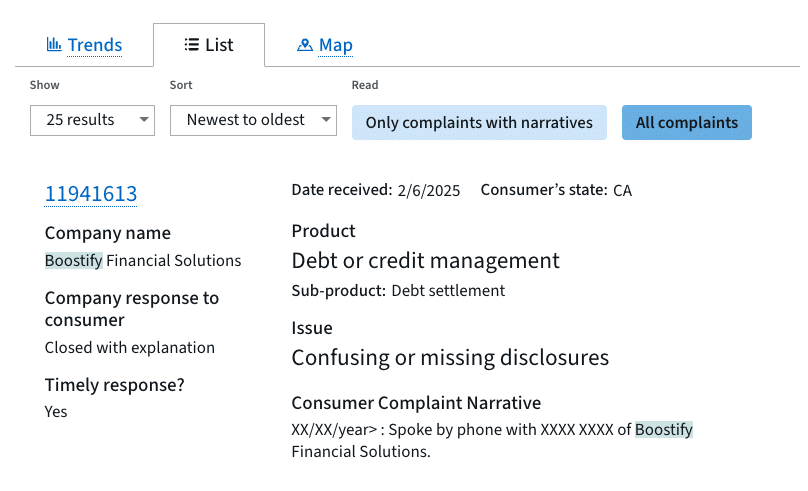Select the List tab label
Viewport: 808px width, 491px height.
(219, 45)
